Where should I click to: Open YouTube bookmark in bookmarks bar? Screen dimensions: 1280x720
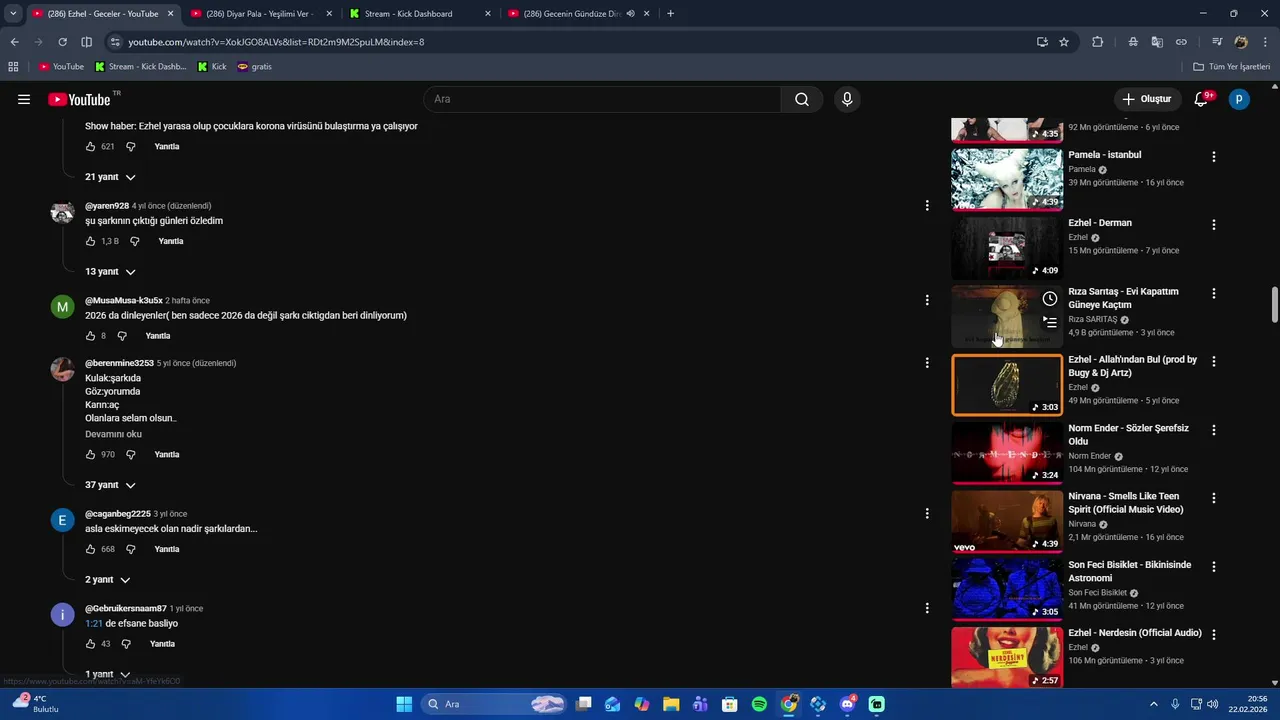[61, 67]
